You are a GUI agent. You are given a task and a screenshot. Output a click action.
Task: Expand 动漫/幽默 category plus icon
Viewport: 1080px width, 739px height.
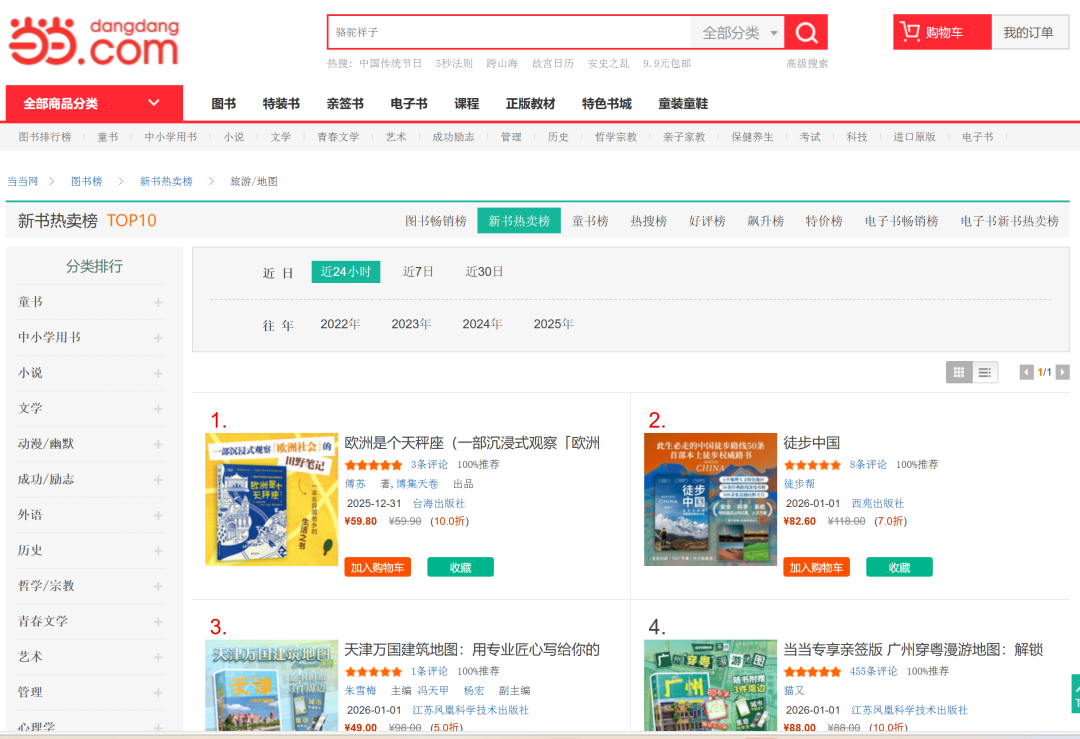(158, 444)
